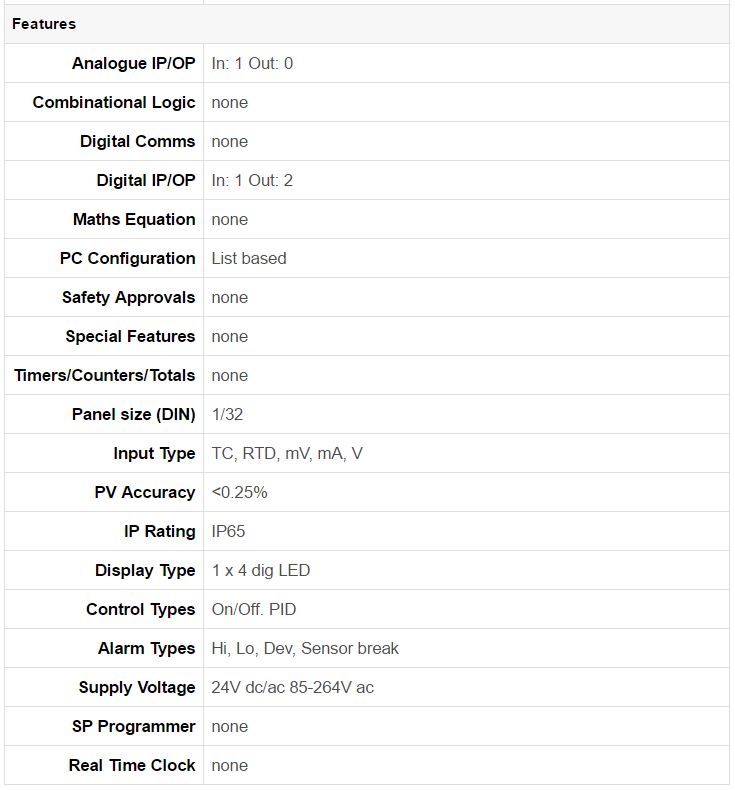Viewport: 735px width, 790px height.
Task: Select the "List based" PC Configuration value
Action: pos(249,258)
